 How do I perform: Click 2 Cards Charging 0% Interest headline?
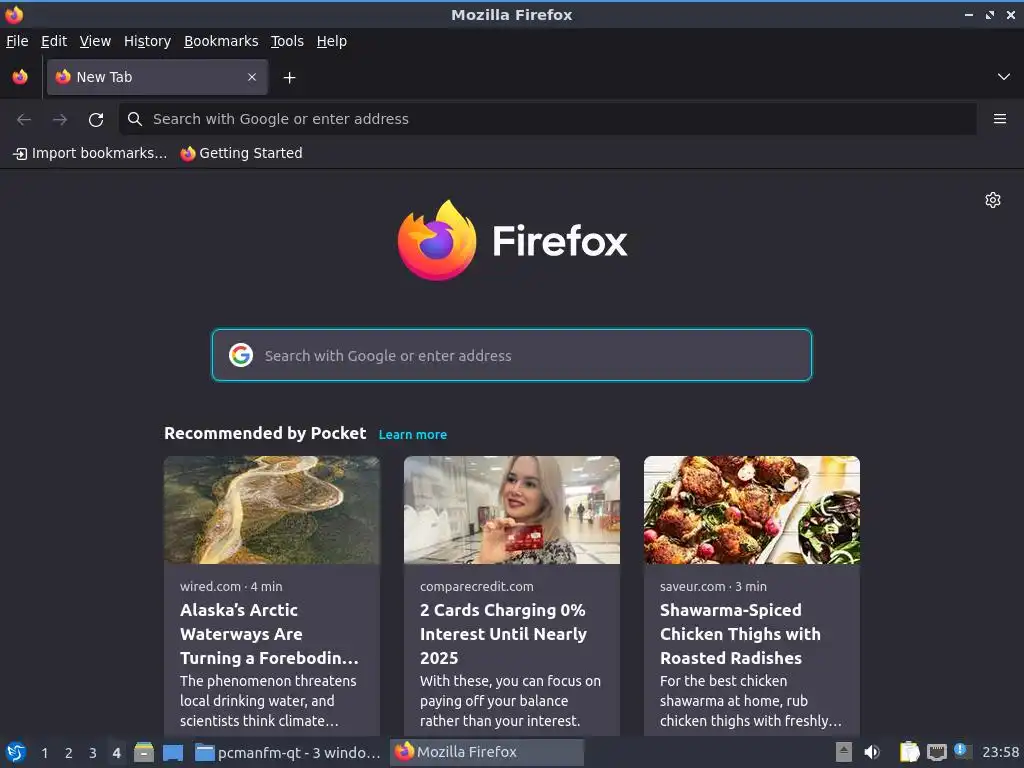click(504, 634)
